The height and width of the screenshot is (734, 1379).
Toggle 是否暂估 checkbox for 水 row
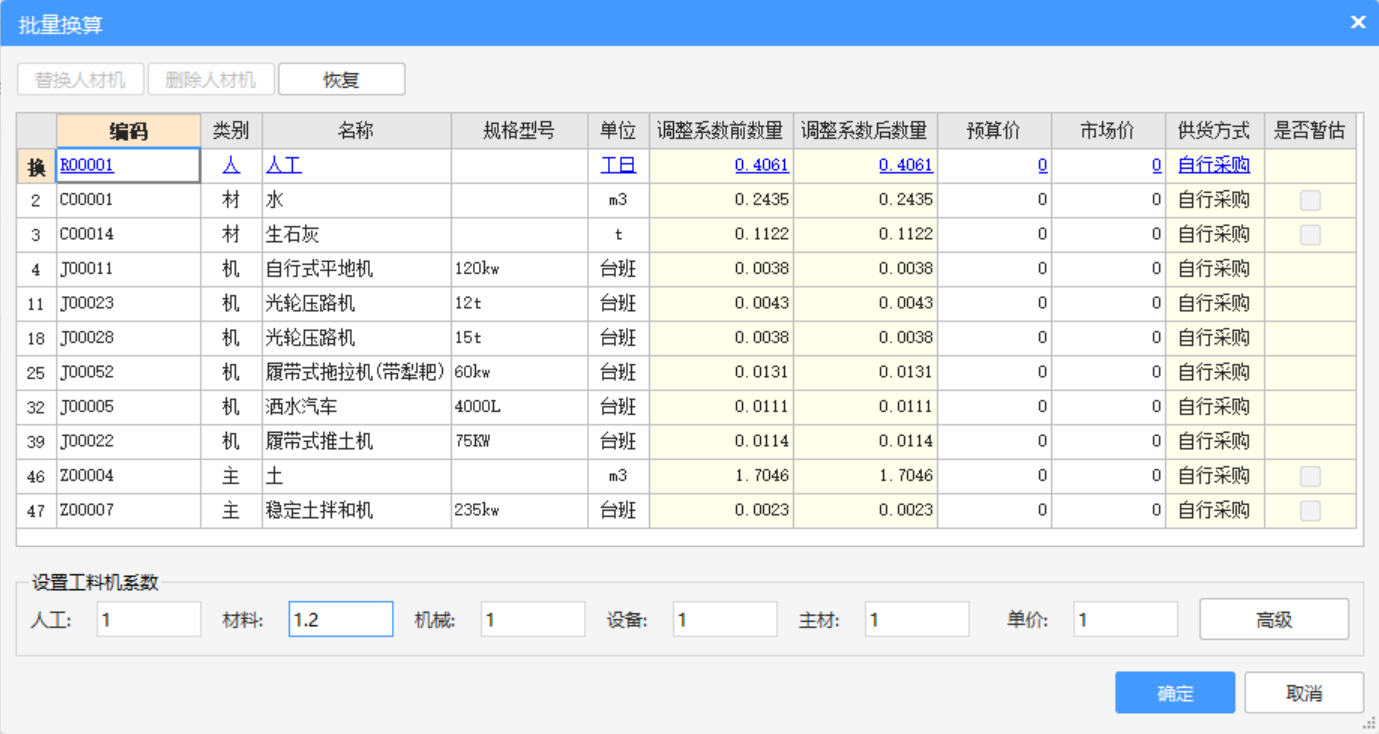click(x=1309, y=200)
